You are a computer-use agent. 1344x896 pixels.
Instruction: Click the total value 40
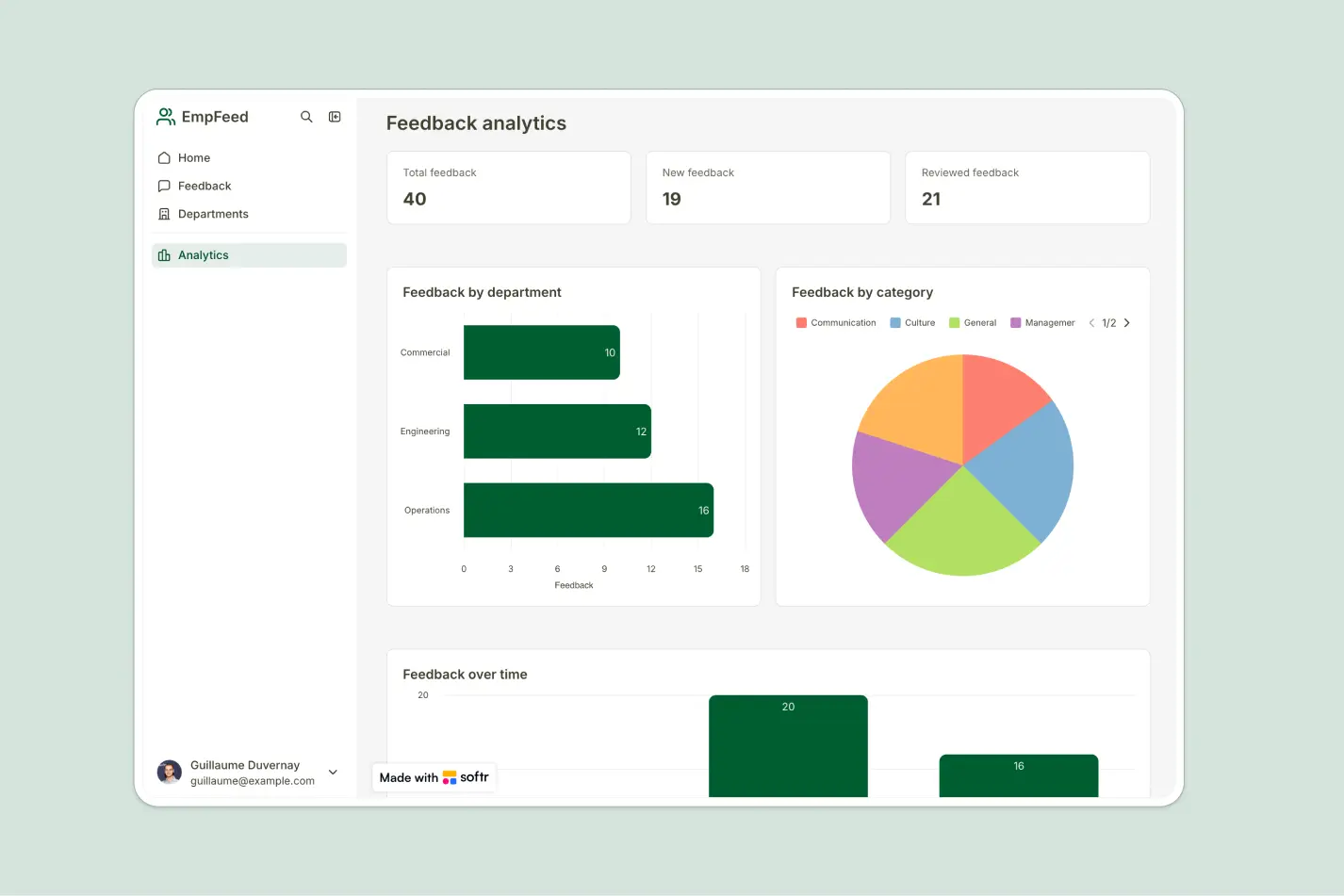point(415,199)
